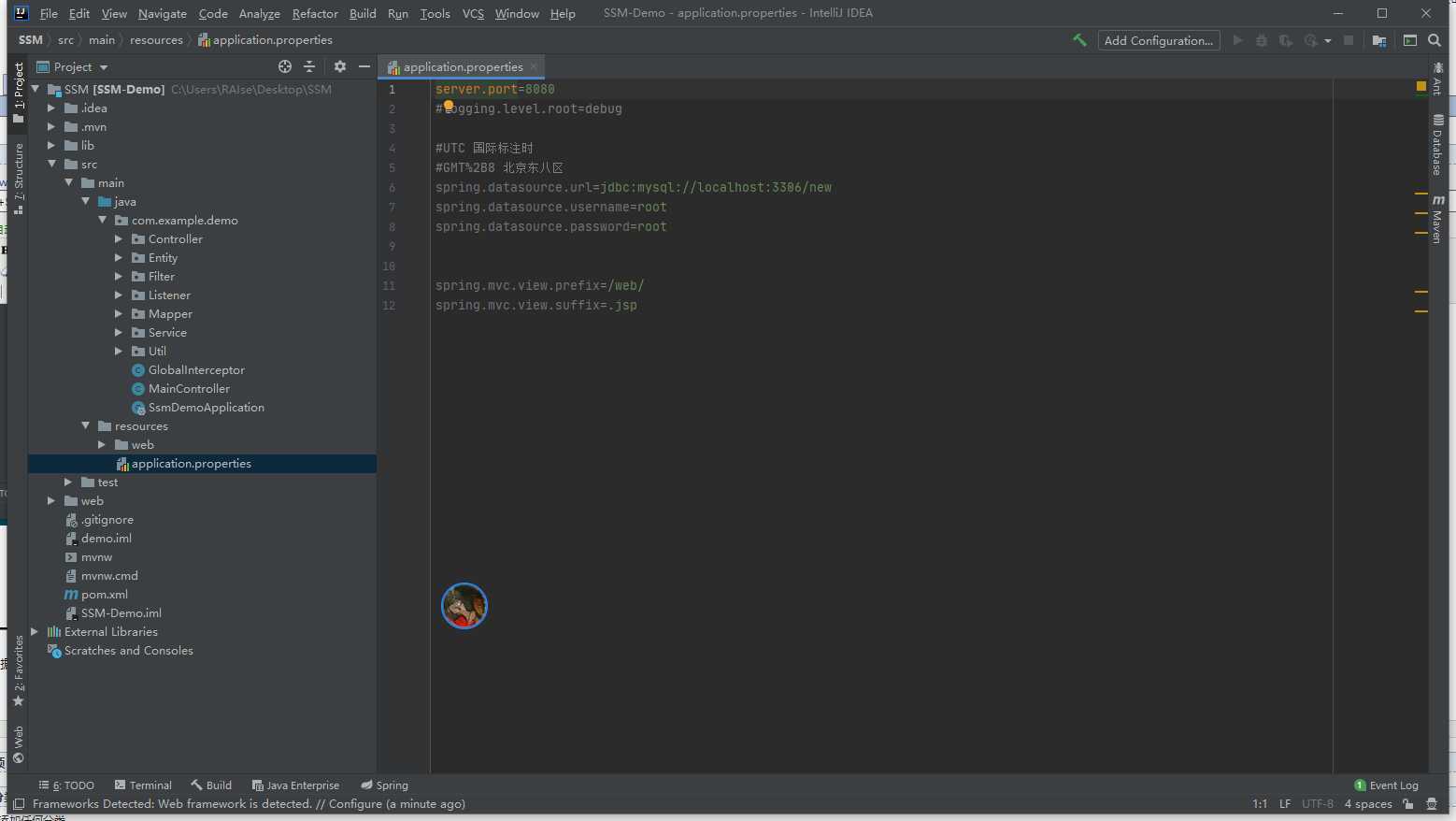Open the Refactor menu
The height and width of the screenshot is (821, 1456).
pos(315,13)
